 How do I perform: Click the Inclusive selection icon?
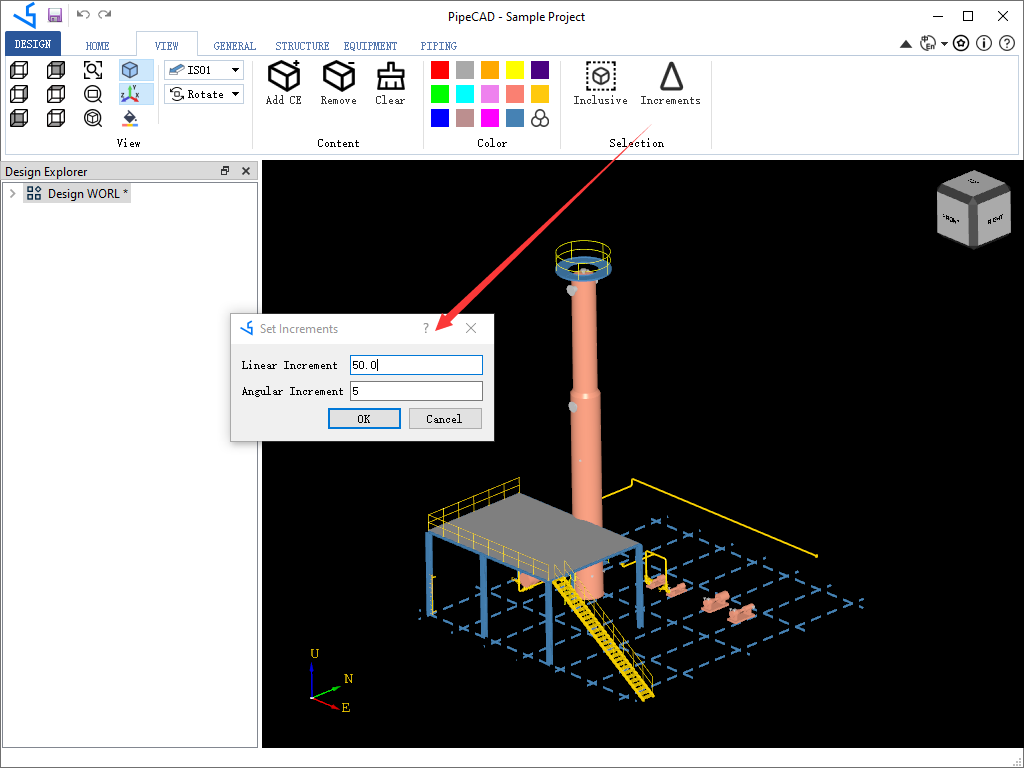pos(600,82)
